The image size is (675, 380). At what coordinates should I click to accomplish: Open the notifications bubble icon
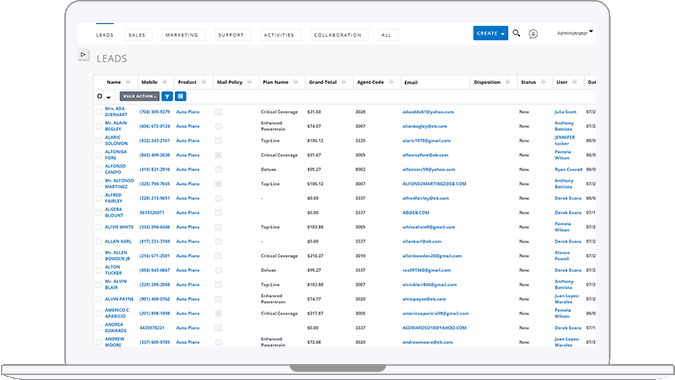(533, 34)
